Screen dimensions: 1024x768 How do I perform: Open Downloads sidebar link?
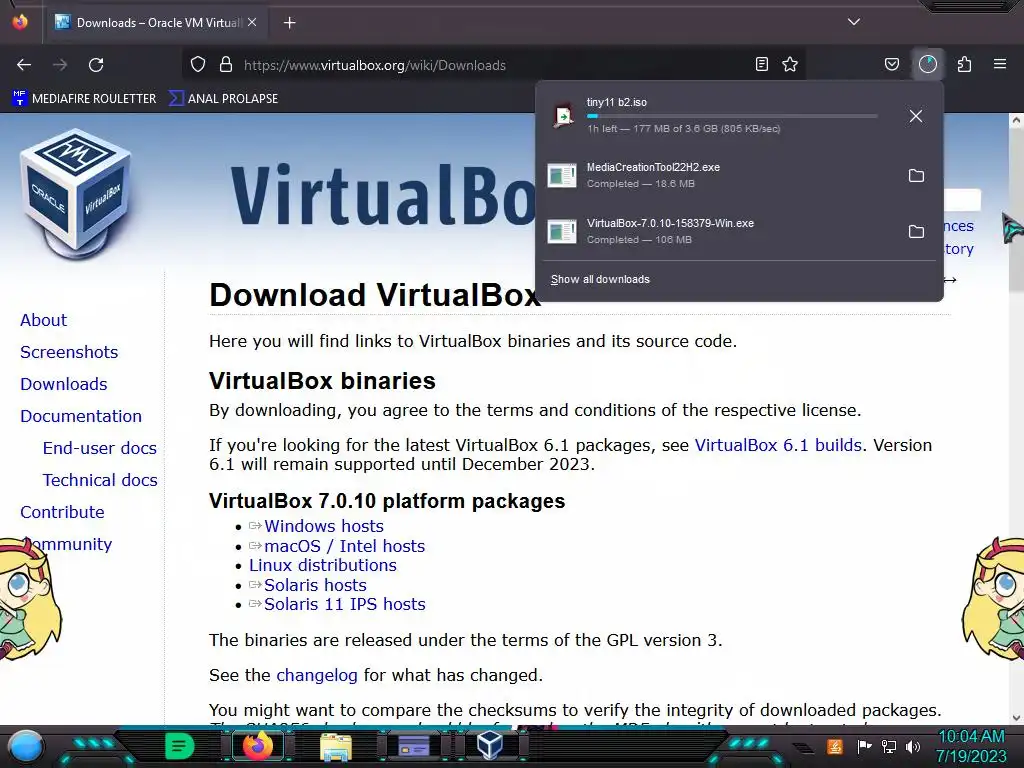pyautogui.click(x=63, y=384)
